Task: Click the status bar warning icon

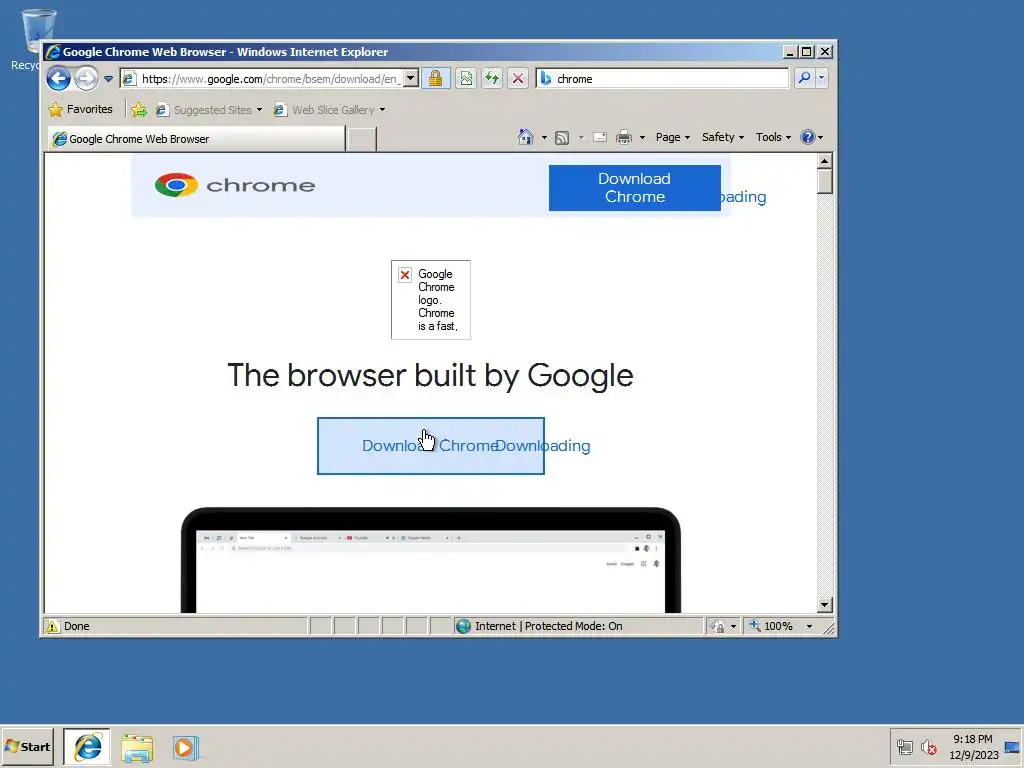Action: click(x=52, y=626)
